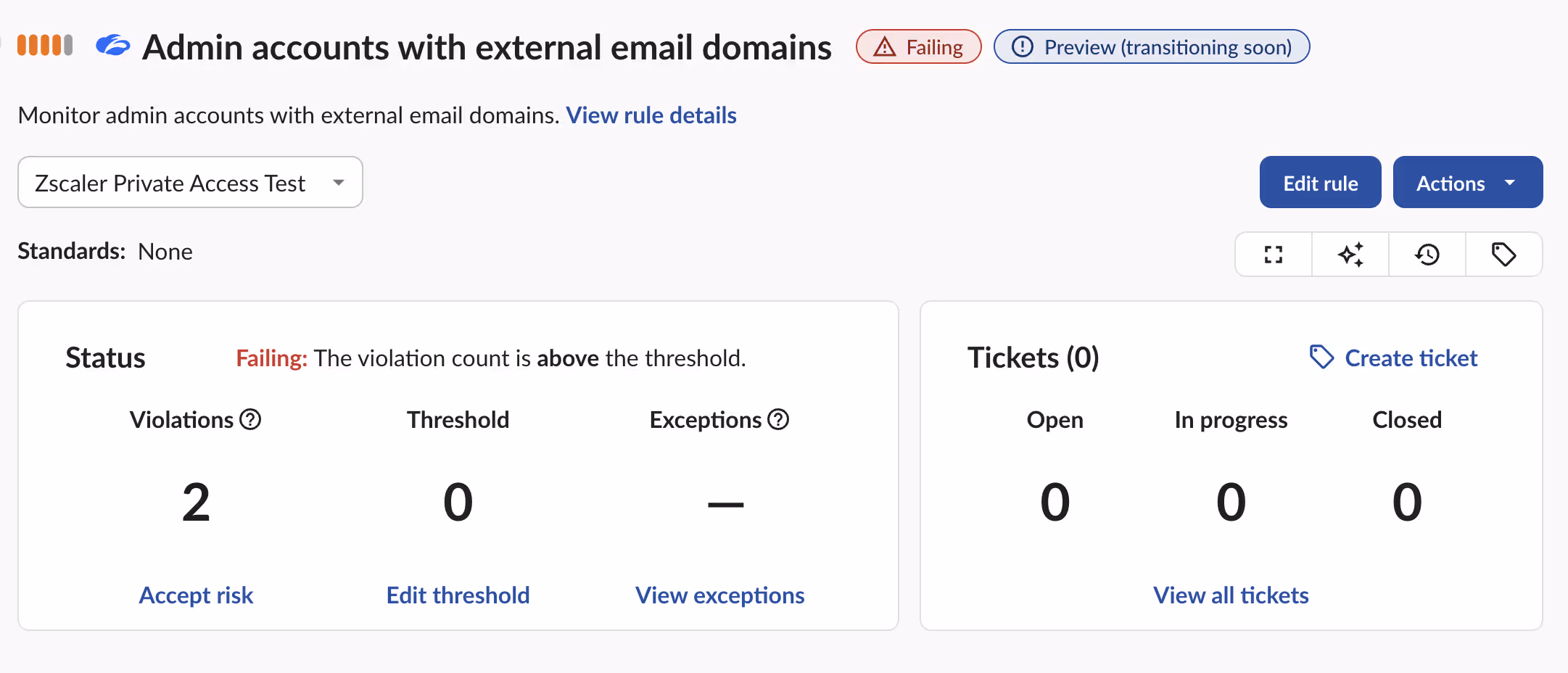This screenshot has height=673, width=1568.
Task: Open the history clock icon
Action: pos(1427,255)
